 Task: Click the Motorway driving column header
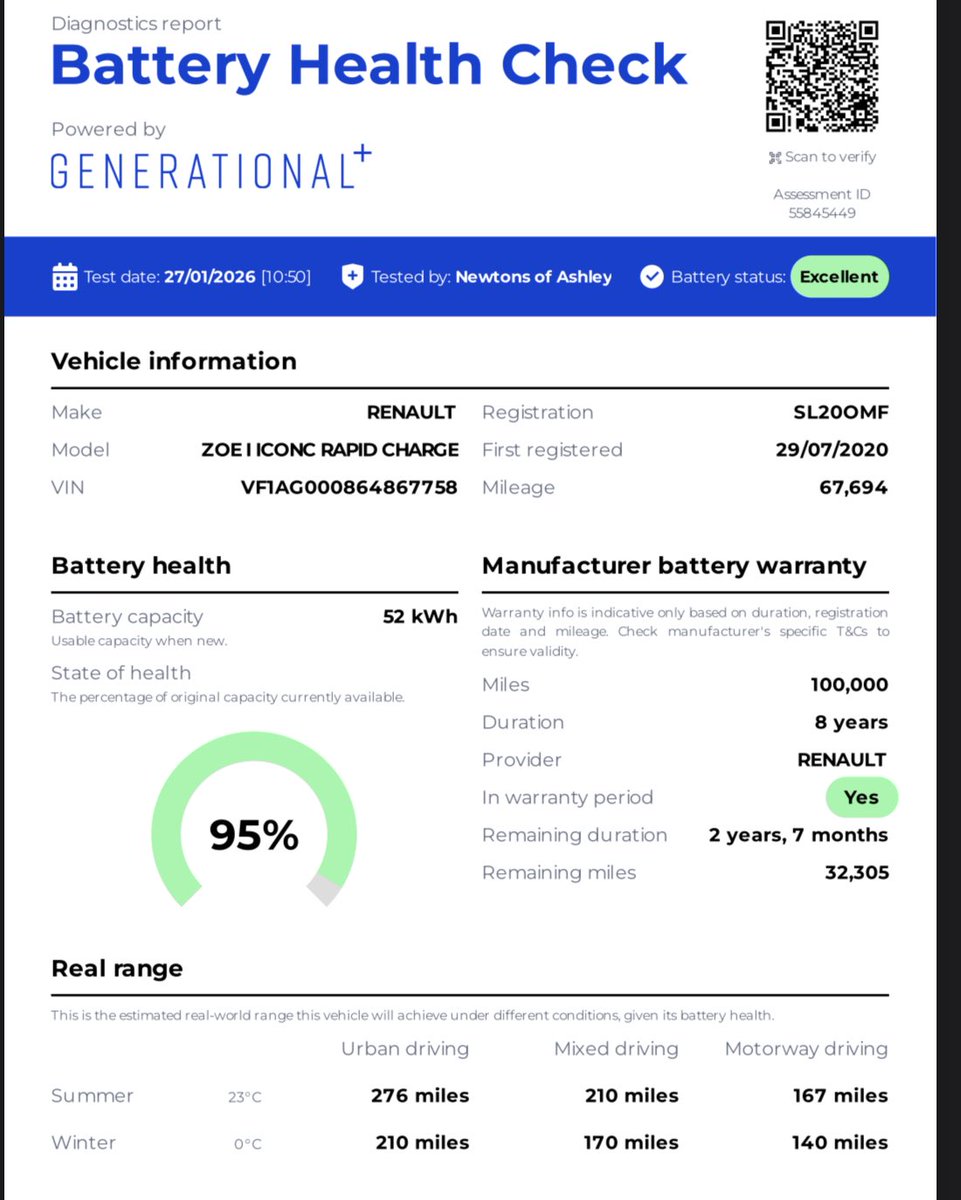(x=806, y=1049)
